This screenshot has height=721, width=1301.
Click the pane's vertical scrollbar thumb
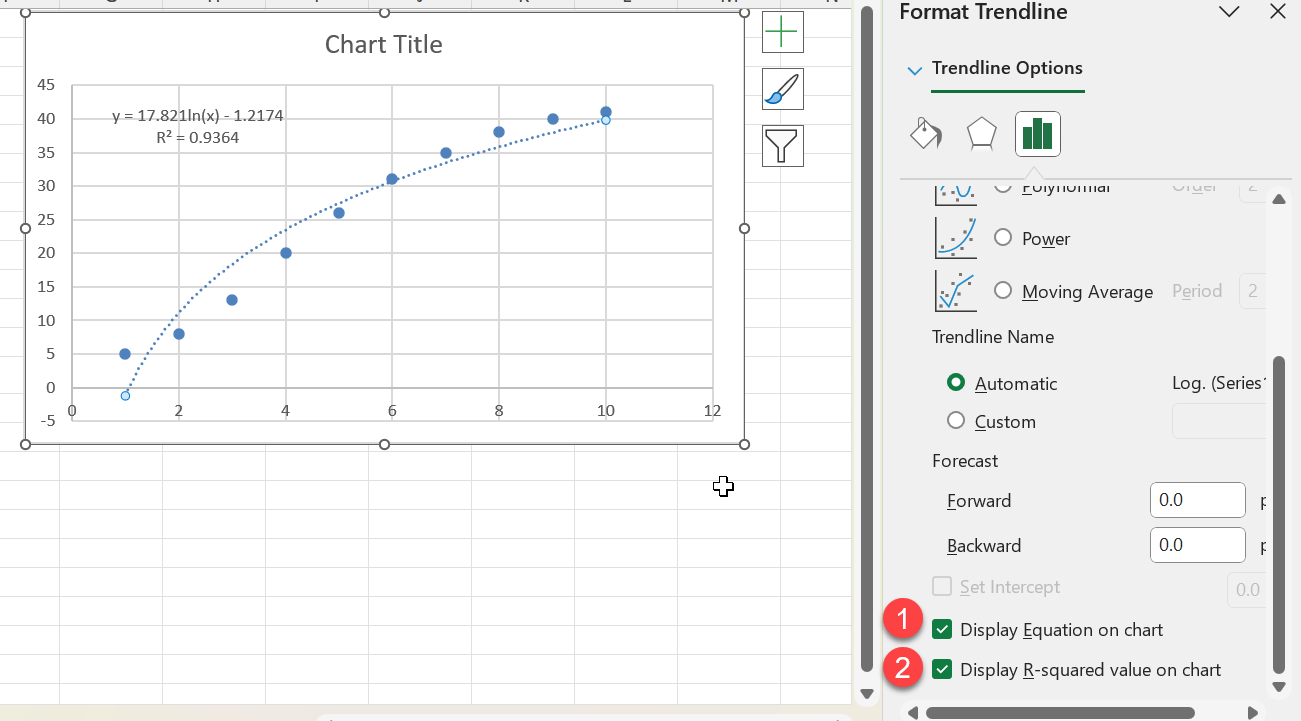pos(1278,514)
